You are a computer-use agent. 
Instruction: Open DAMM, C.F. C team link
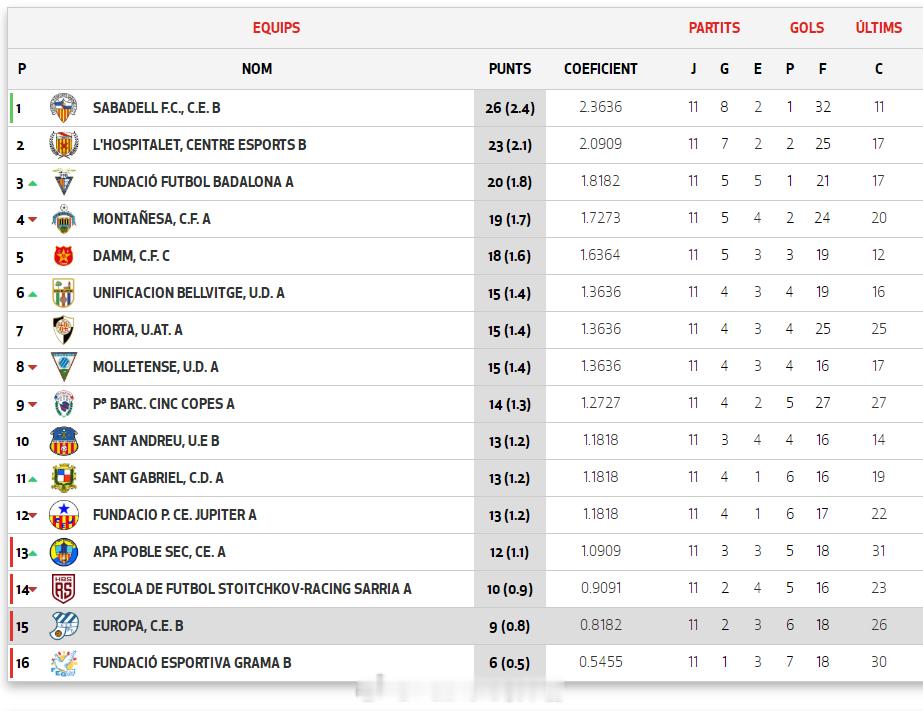(131, 256)
